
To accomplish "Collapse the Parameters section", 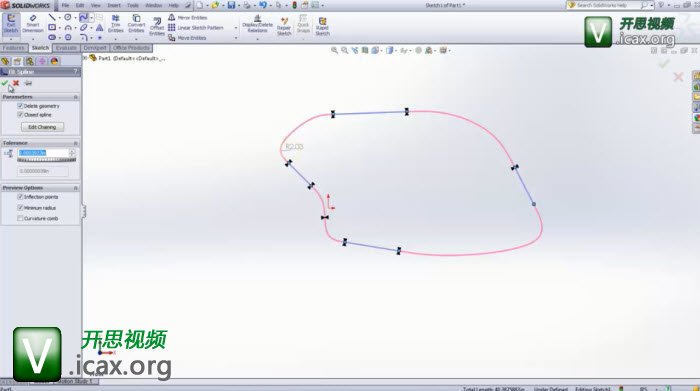I will [75, 97].
